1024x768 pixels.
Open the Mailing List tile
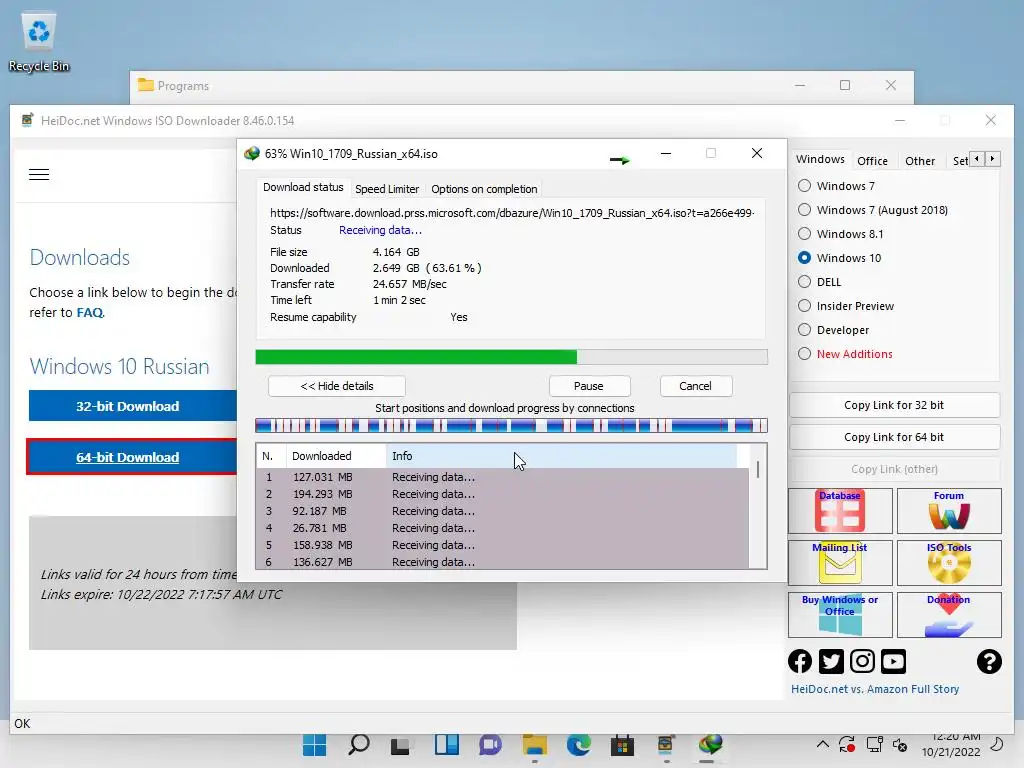[840, 562]
